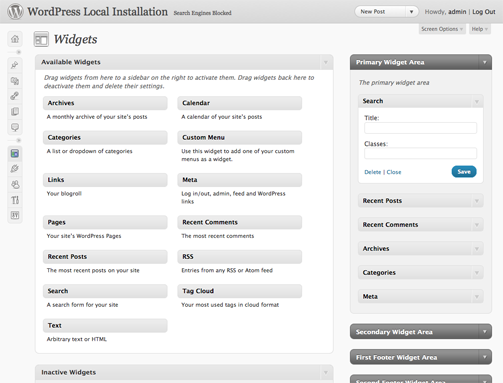Click the Log Out link

(484, 12)
